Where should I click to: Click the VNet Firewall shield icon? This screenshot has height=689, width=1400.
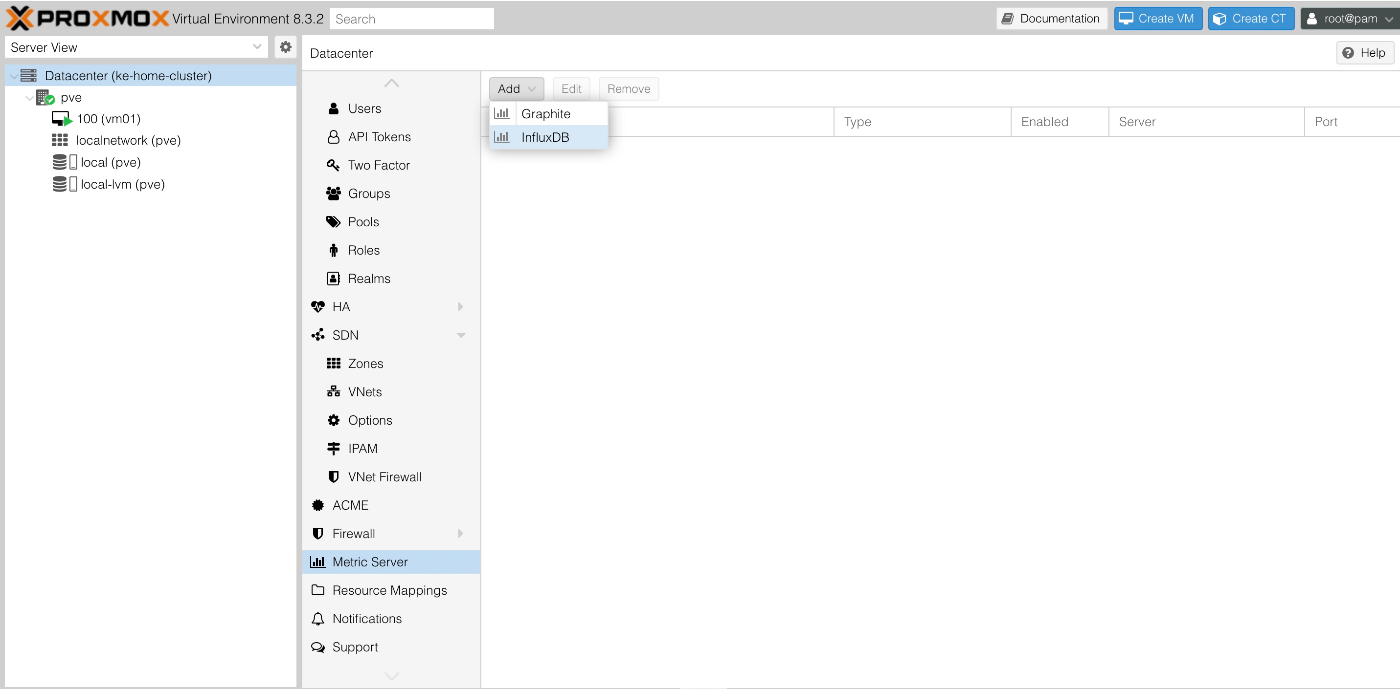(x=334, y=477)
